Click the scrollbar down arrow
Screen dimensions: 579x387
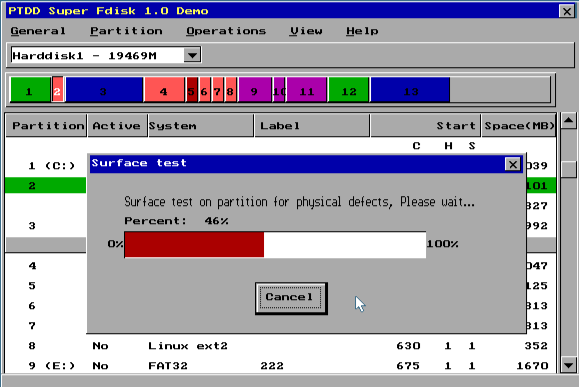click(x=568, y=365)
